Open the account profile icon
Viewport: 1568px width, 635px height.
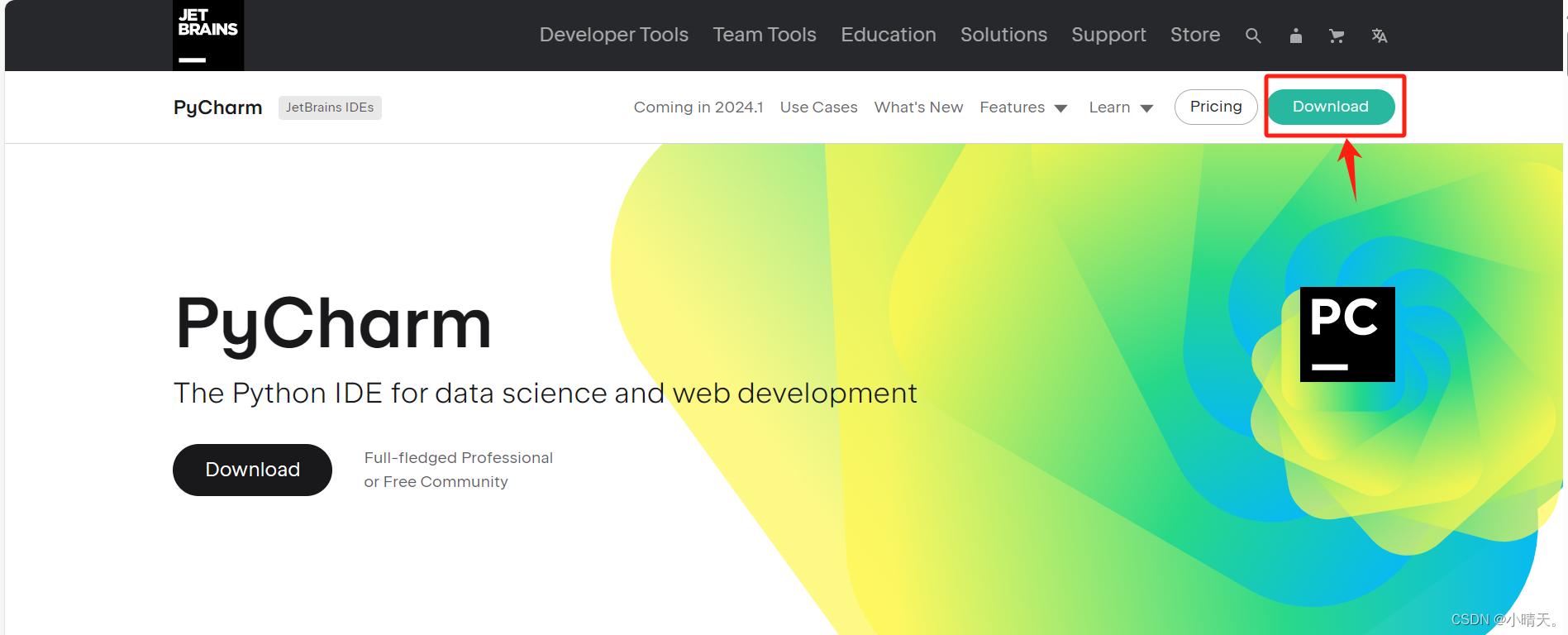(x=1296, y=36)
